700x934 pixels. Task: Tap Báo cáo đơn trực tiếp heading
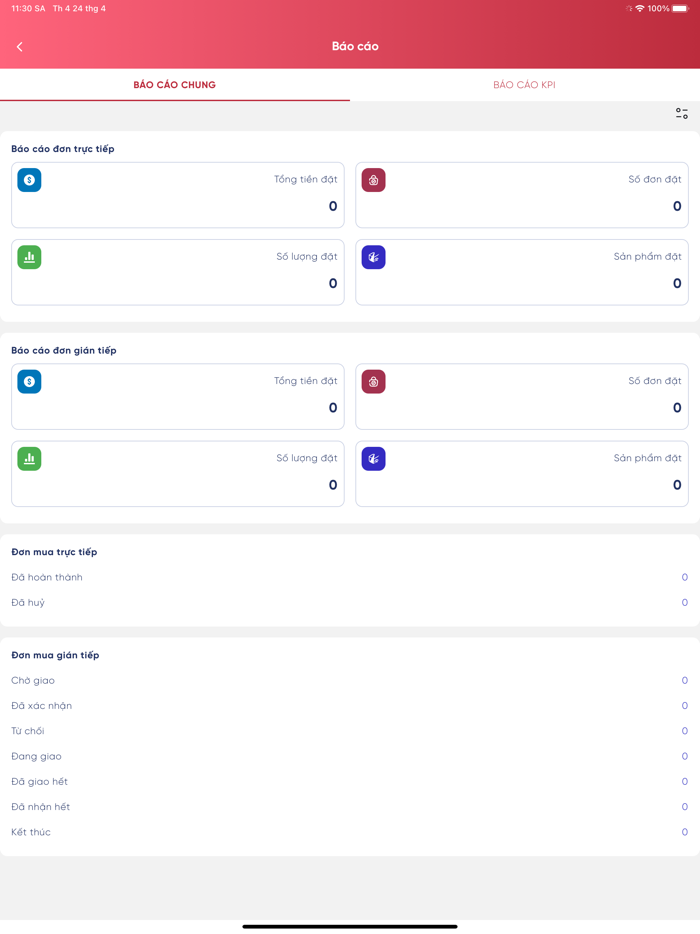point(63,149)
